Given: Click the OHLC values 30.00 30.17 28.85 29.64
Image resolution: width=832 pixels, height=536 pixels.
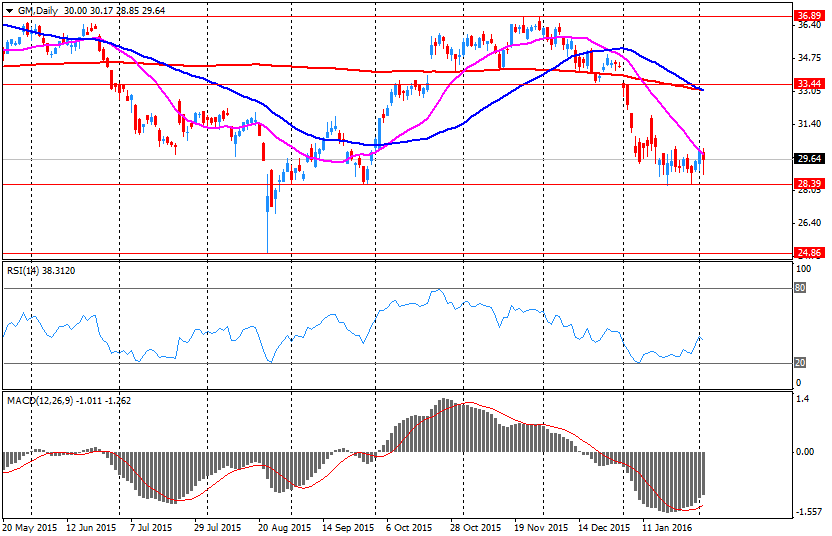Looking at the screenshot, I should click(114, 11).
